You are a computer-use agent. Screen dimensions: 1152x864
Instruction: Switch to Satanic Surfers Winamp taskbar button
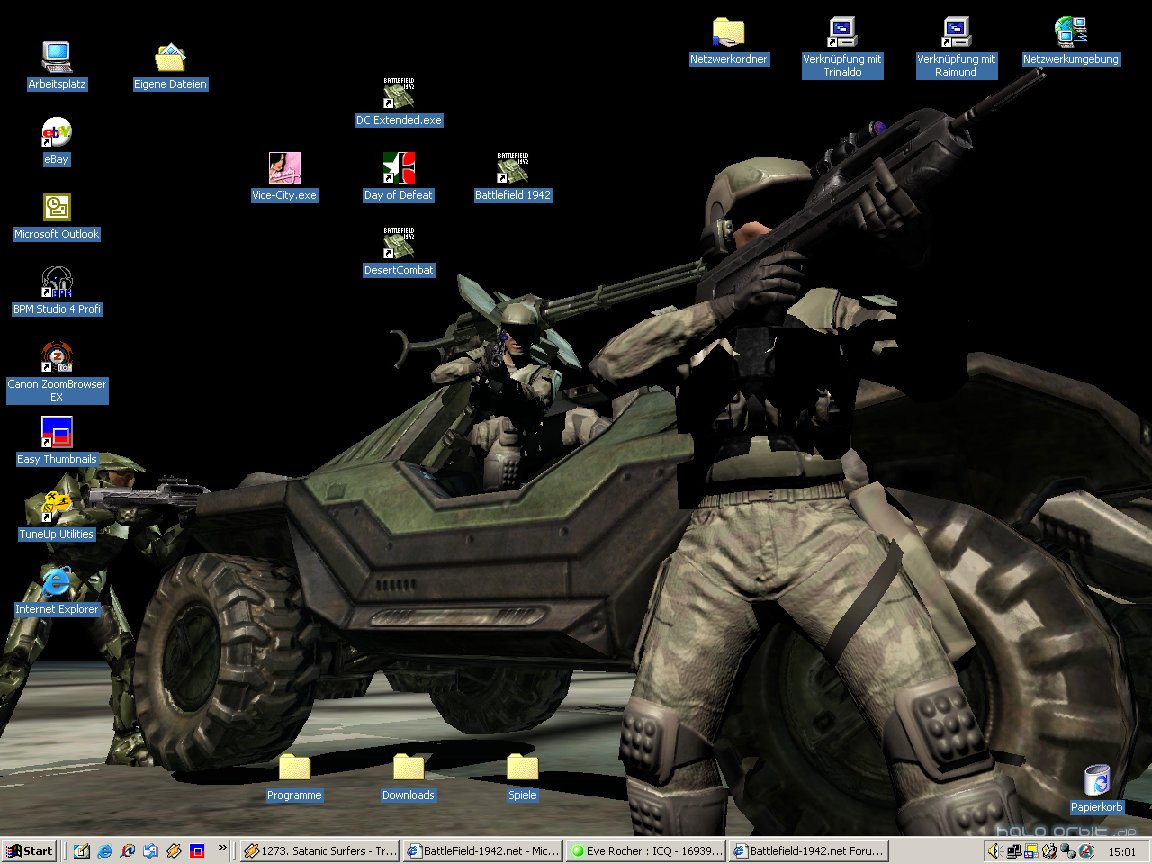pyautogui.click(x=320, y=851)
